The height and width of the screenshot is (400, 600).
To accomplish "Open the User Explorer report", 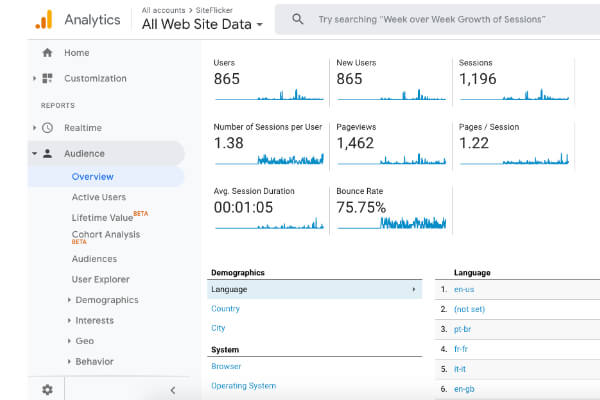I will [100, 279].
